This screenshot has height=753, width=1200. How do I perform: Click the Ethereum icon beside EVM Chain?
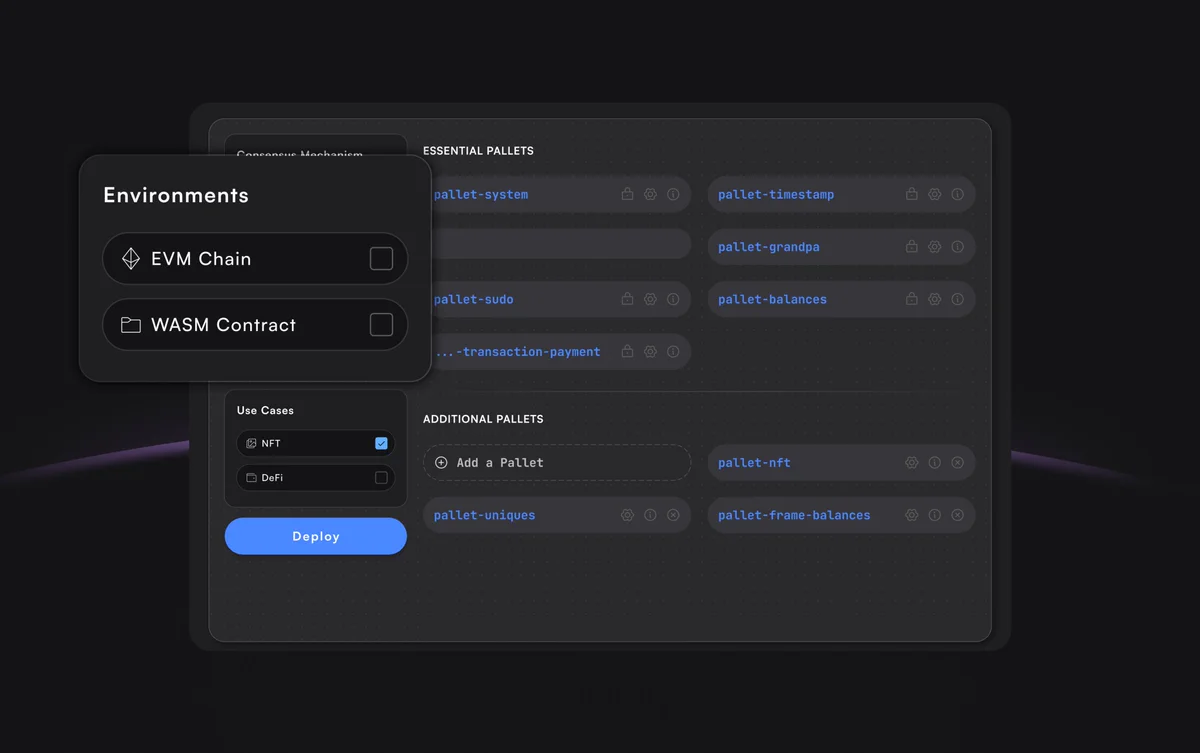point(131,259)
